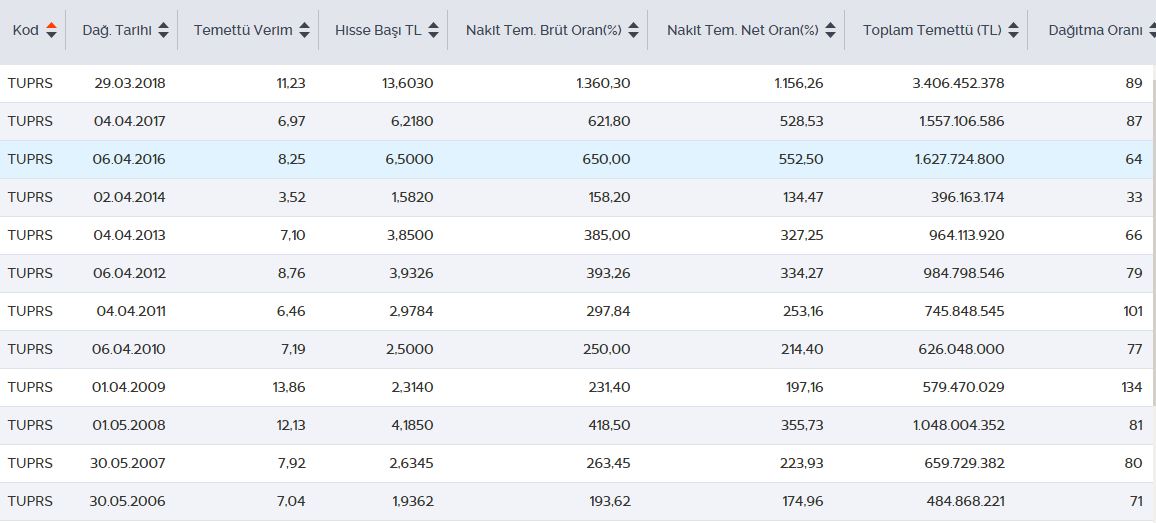Click per-share value 13,6030
The image size is (1156, 523).
pyautogui.click(x=408, y=83)
